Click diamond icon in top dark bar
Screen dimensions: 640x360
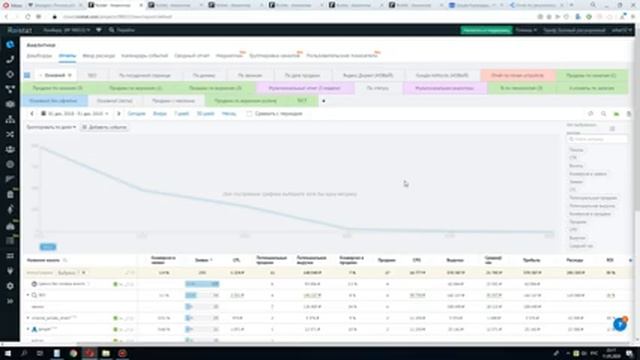pyautogui.click(x=99, y=30)
